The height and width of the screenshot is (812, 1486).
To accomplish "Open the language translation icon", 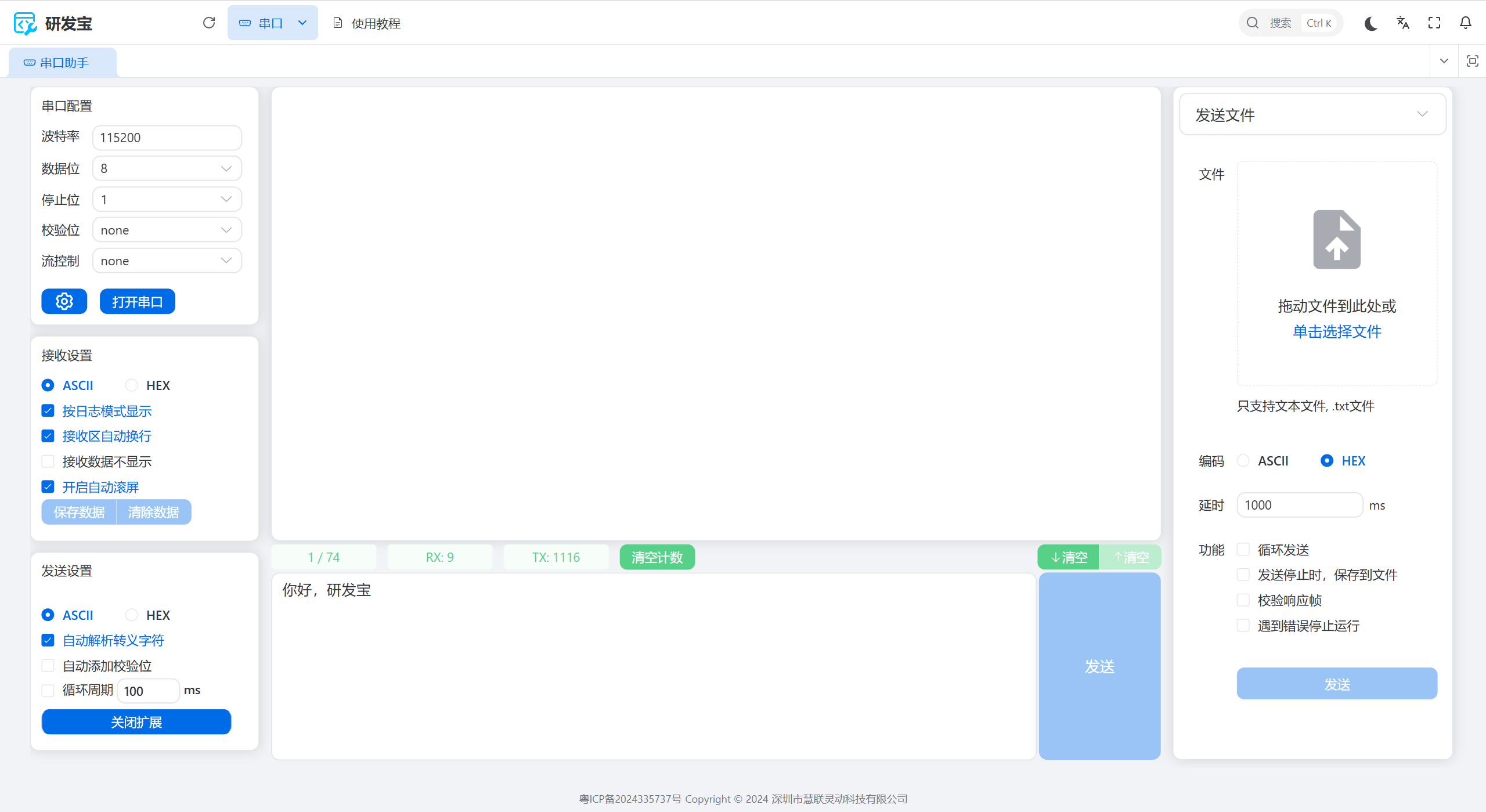I will pyautogui.click(x=1402, y=23).
